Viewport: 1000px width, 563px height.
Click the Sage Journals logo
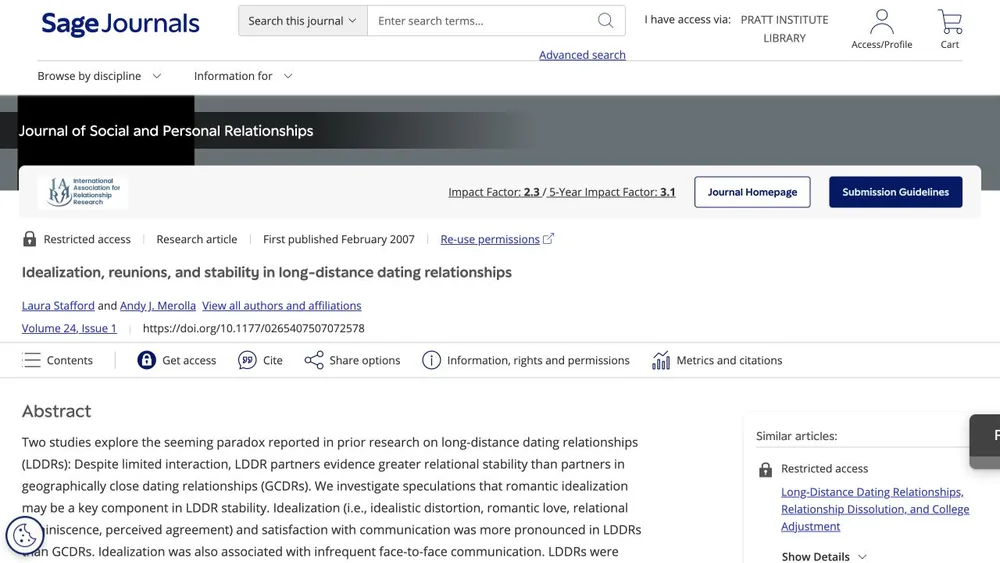click(121, 24)
